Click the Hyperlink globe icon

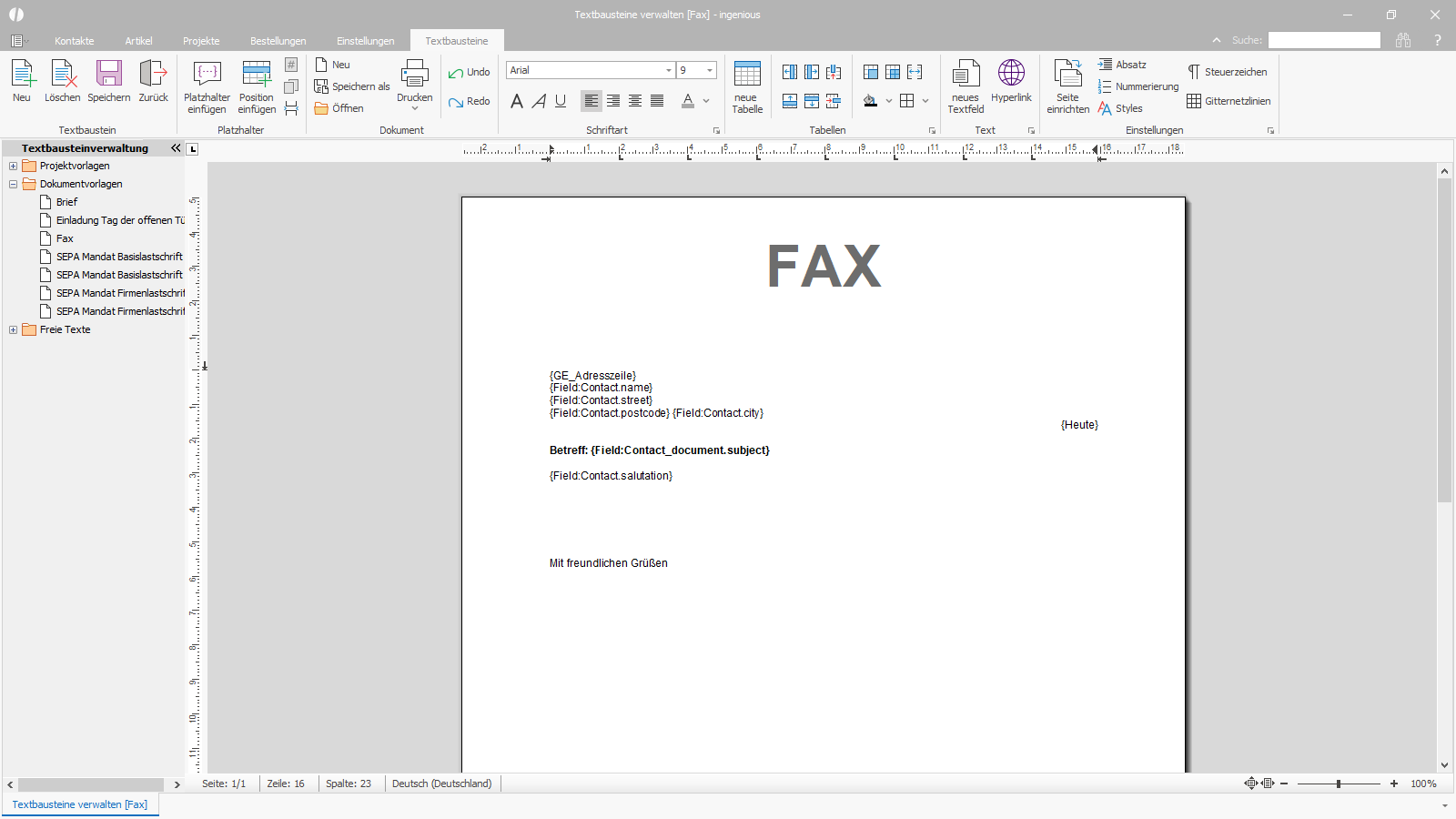tap(1011, 73)
